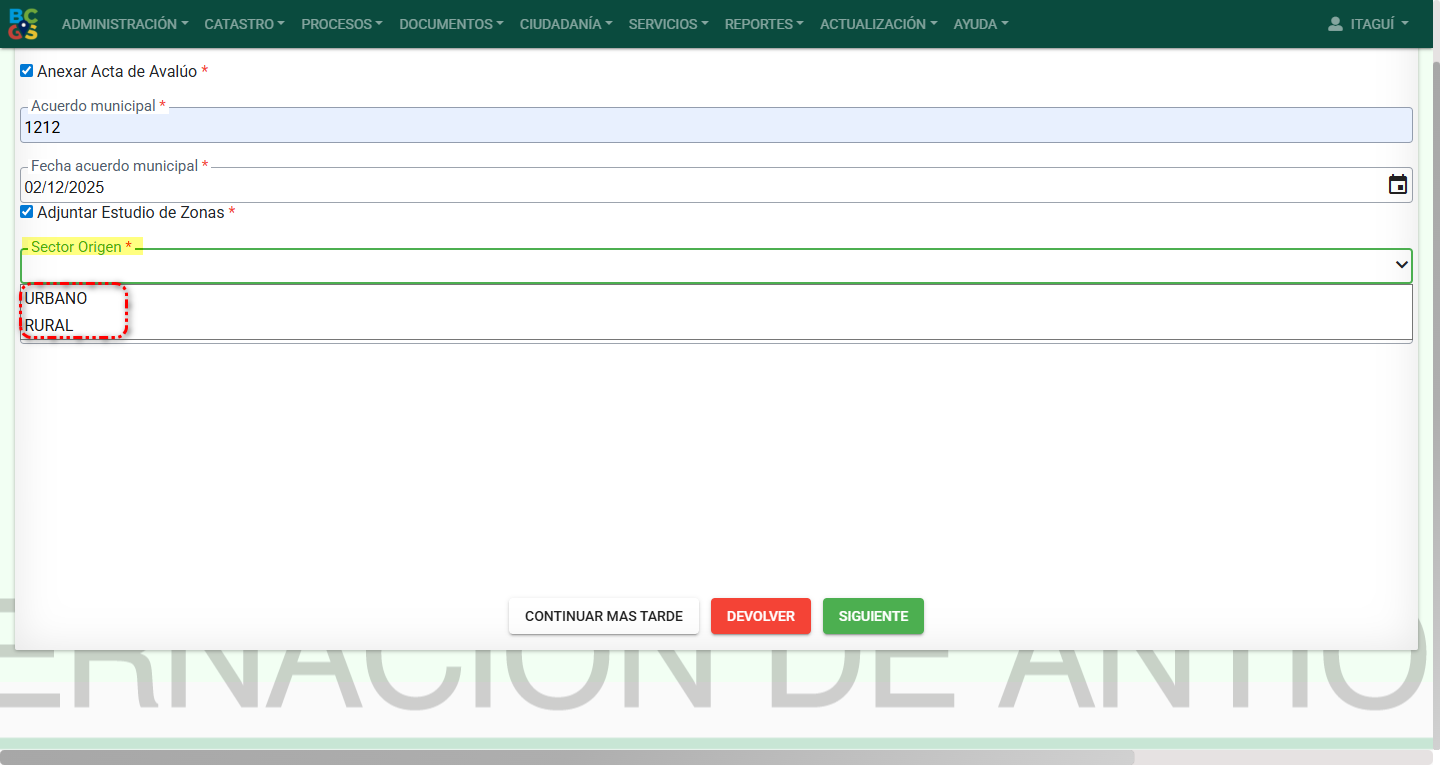Click the red DEVOLVER button
Viewport: 1440px width, 765px height.
coord(760,616)
